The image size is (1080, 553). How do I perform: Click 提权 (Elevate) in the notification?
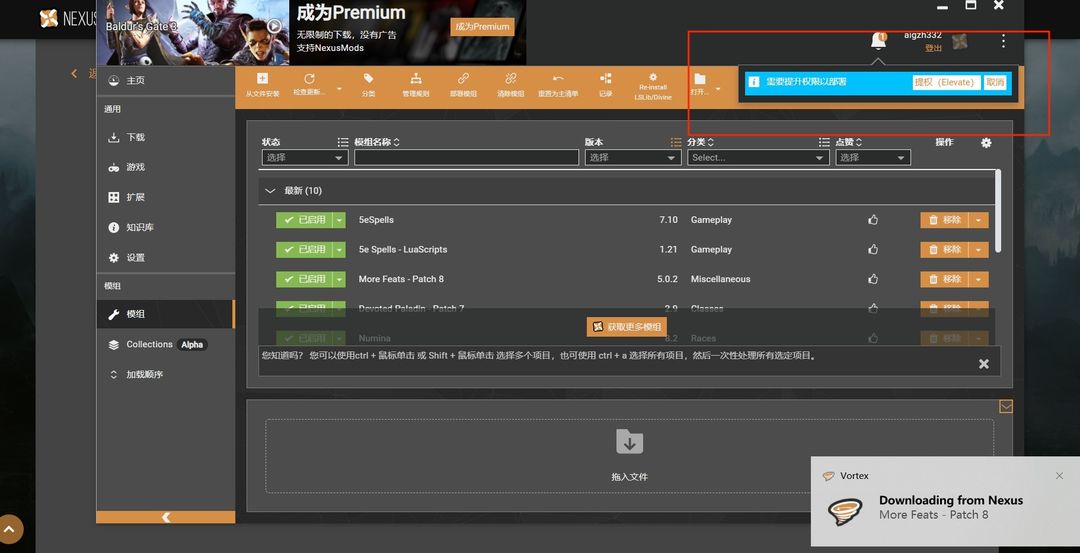946,82
